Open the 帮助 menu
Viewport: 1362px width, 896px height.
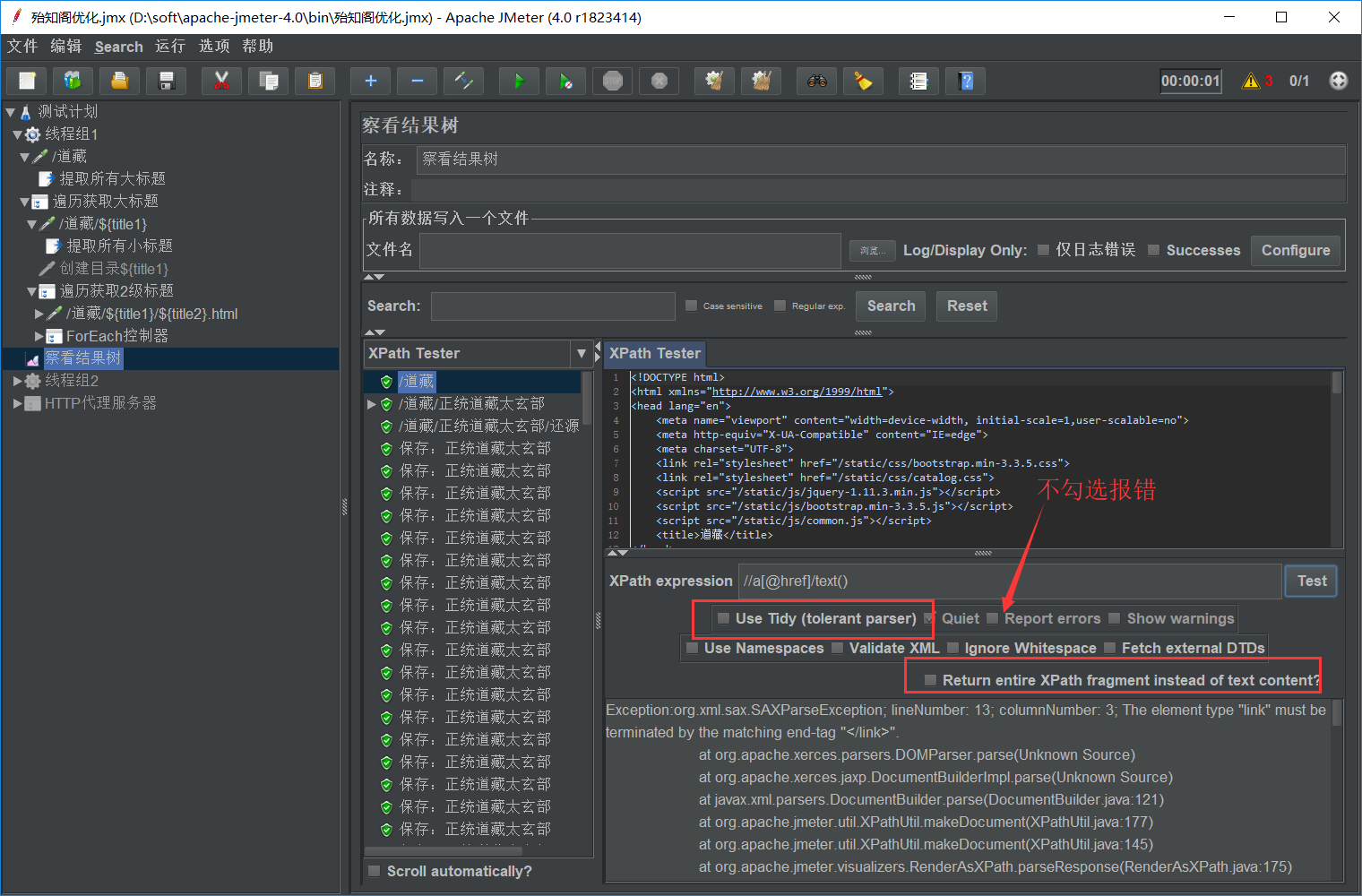pos(258,46)
